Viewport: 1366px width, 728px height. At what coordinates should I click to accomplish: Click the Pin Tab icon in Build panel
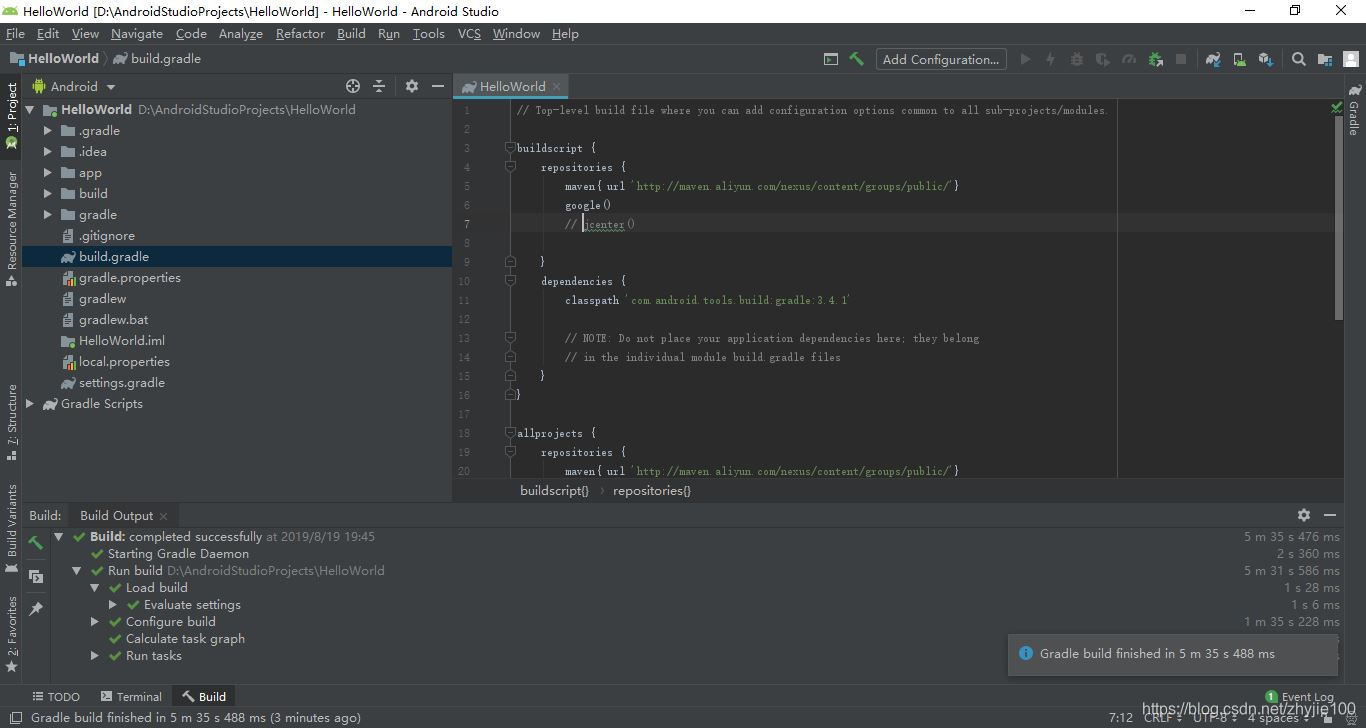pyautogui.click(x=36, y=608)
